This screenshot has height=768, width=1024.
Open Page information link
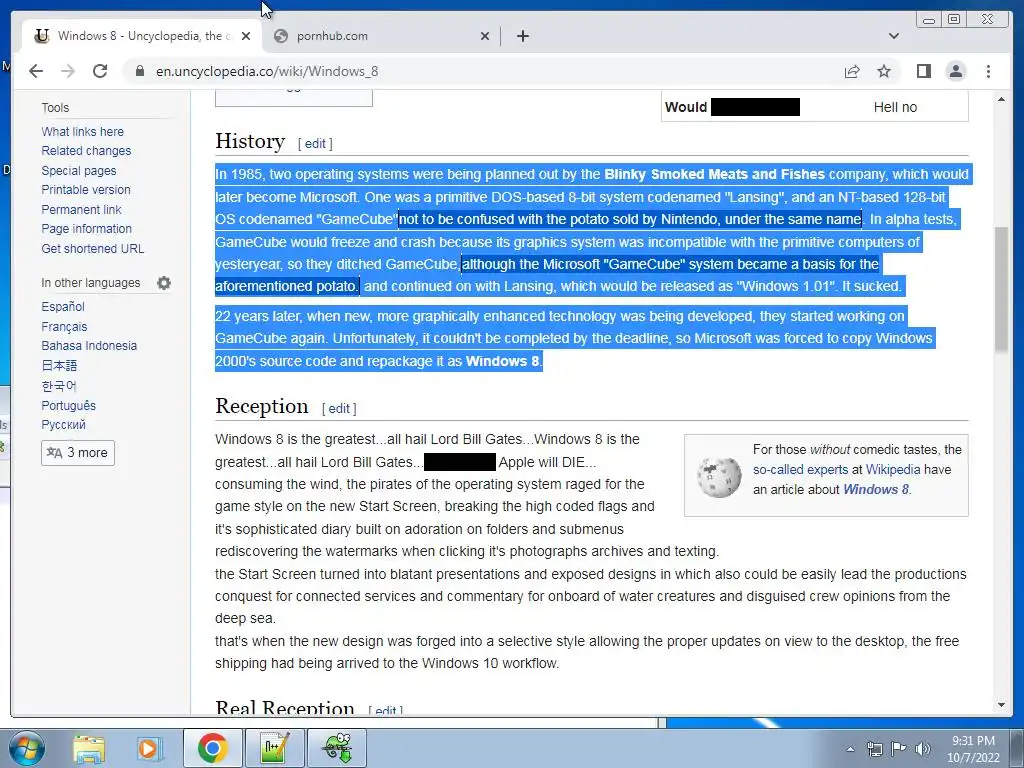click(x=86, y=229)
